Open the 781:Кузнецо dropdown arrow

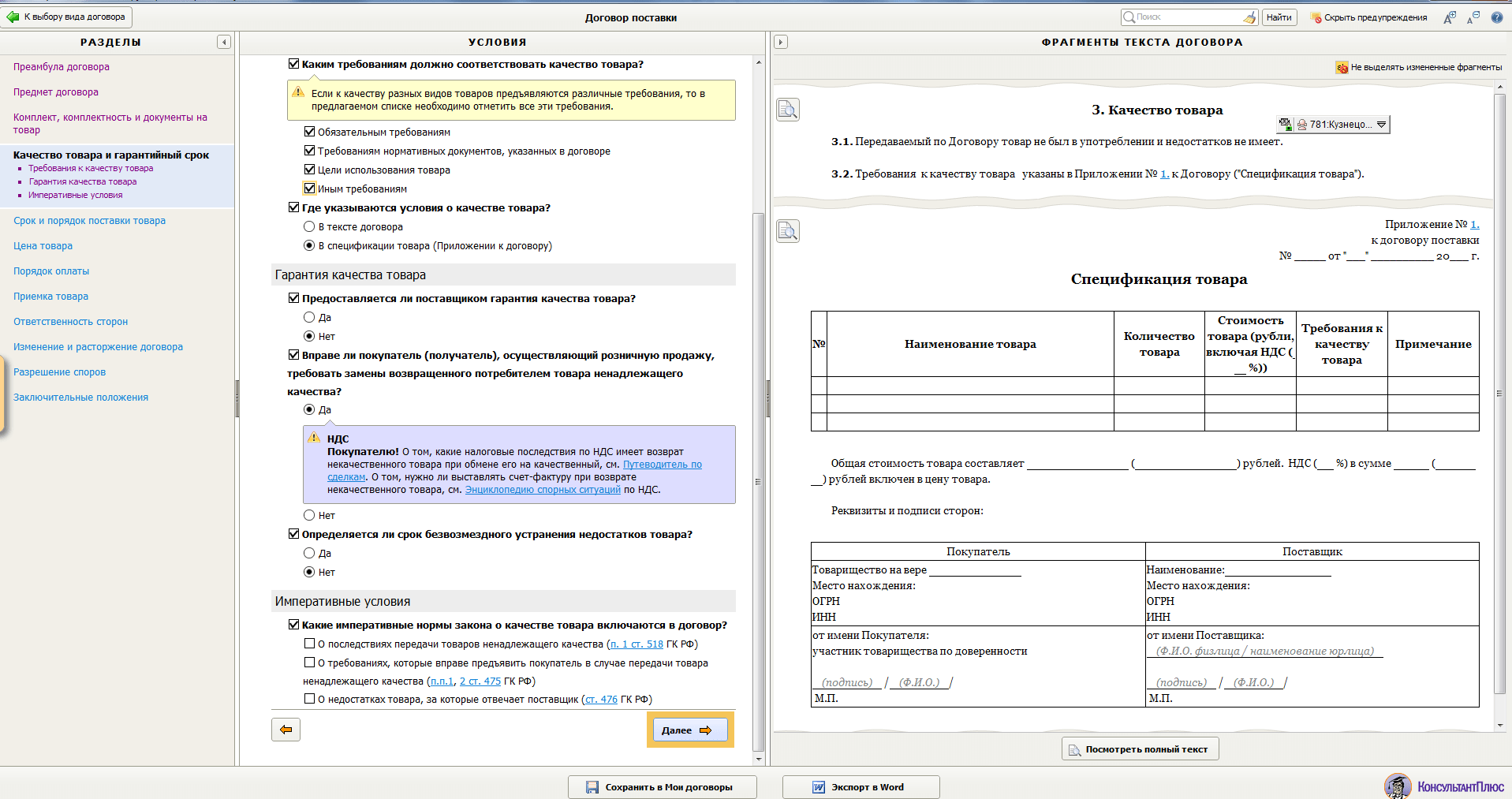pyautogui.click(x=1381, y=125)
